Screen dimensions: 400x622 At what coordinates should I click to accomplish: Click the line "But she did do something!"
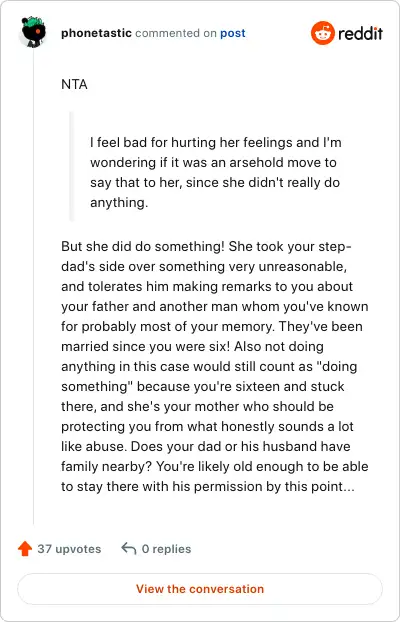143,246
